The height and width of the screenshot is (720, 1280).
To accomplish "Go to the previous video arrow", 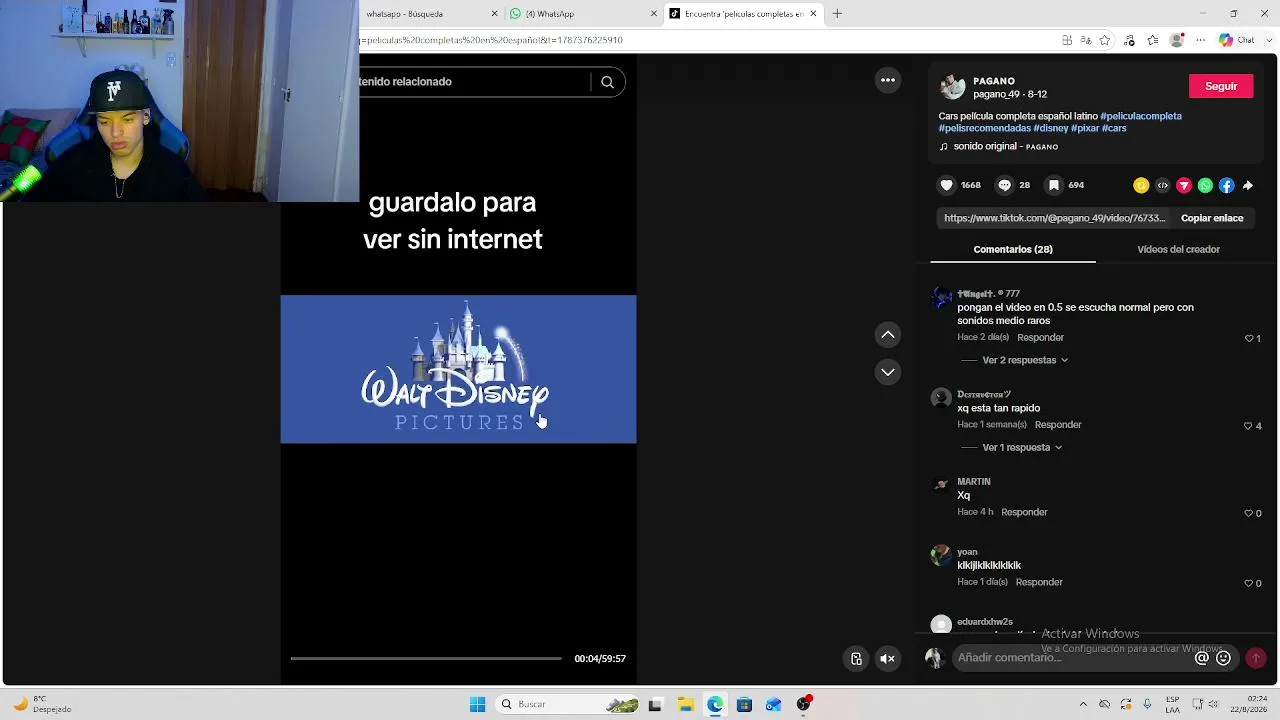I will 888,335.
